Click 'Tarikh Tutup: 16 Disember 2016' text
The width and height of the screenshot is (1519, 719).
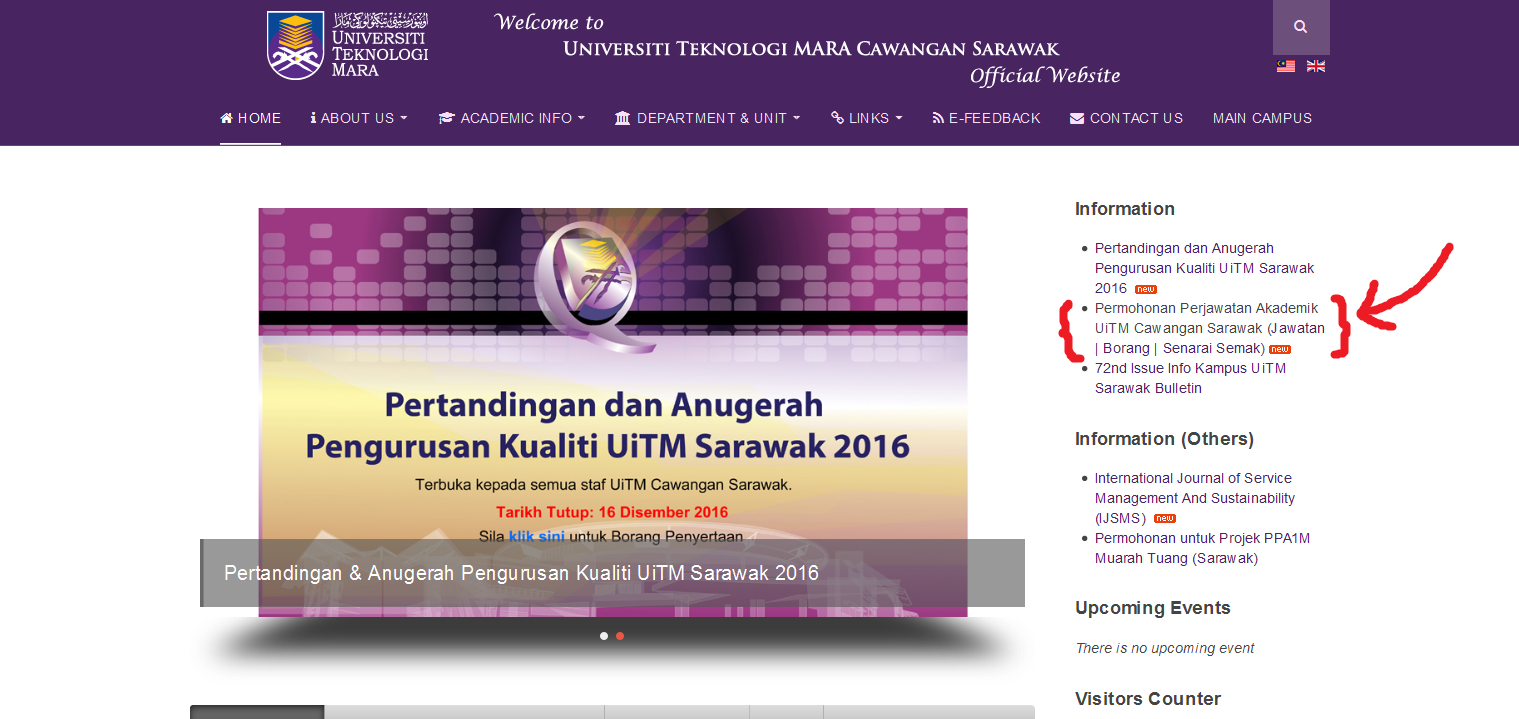(612, 512)
